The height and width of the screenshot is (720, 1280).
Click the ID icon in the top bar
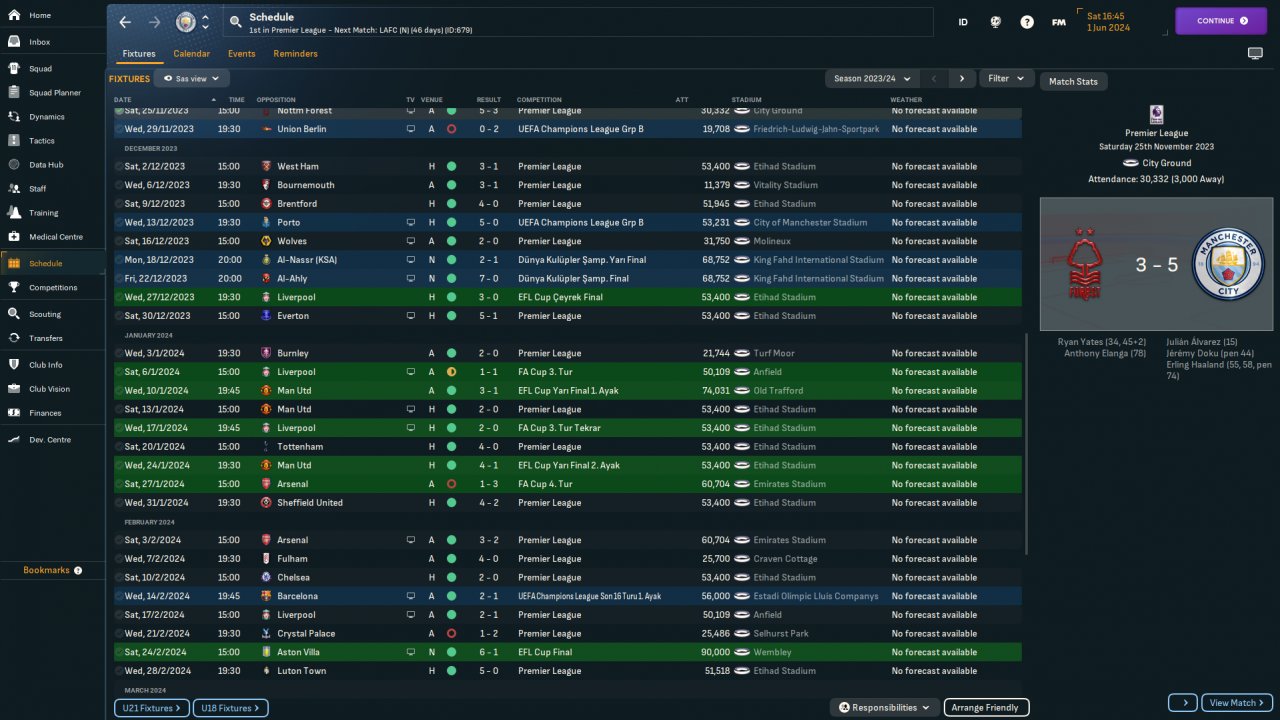963,22
